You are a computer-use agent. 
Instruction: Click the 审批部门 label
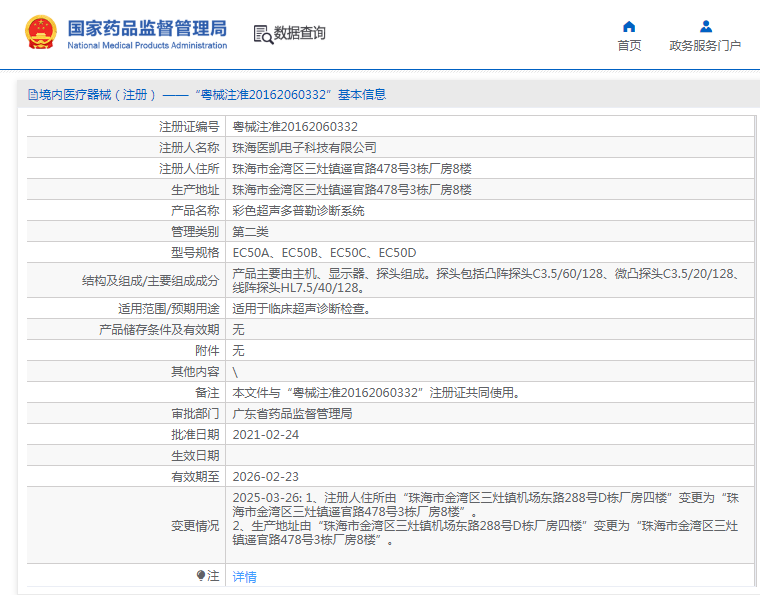(195, 414)
